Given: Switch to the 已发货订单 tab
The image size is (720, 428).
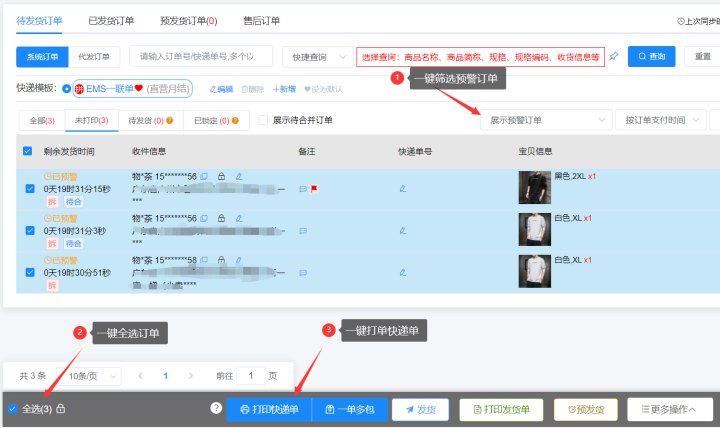Looking at the screenshot, I should [x=111, y=21].
